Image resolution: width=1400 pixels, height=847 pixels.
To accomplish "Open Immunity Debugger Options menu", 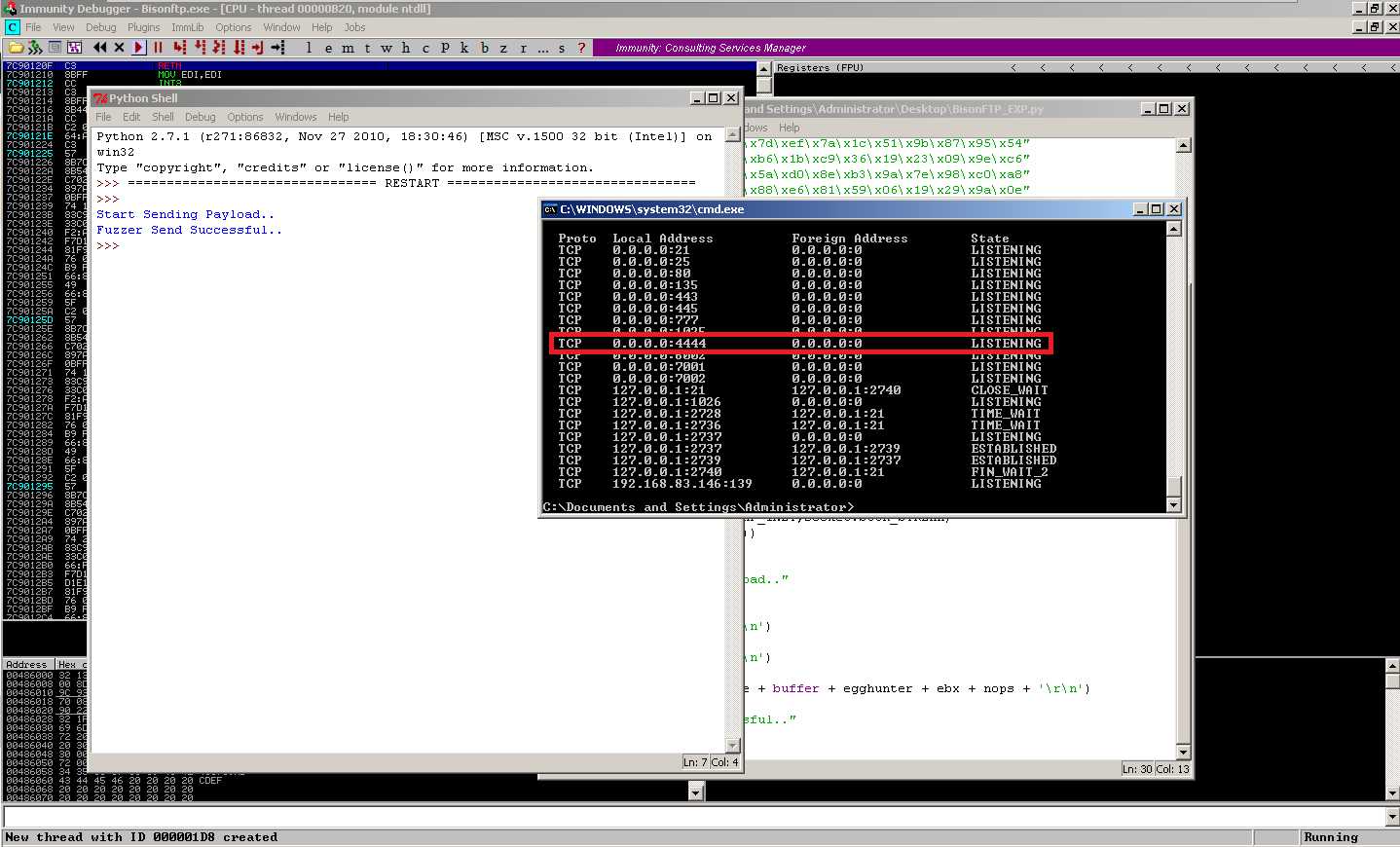I will coord(233,27).
